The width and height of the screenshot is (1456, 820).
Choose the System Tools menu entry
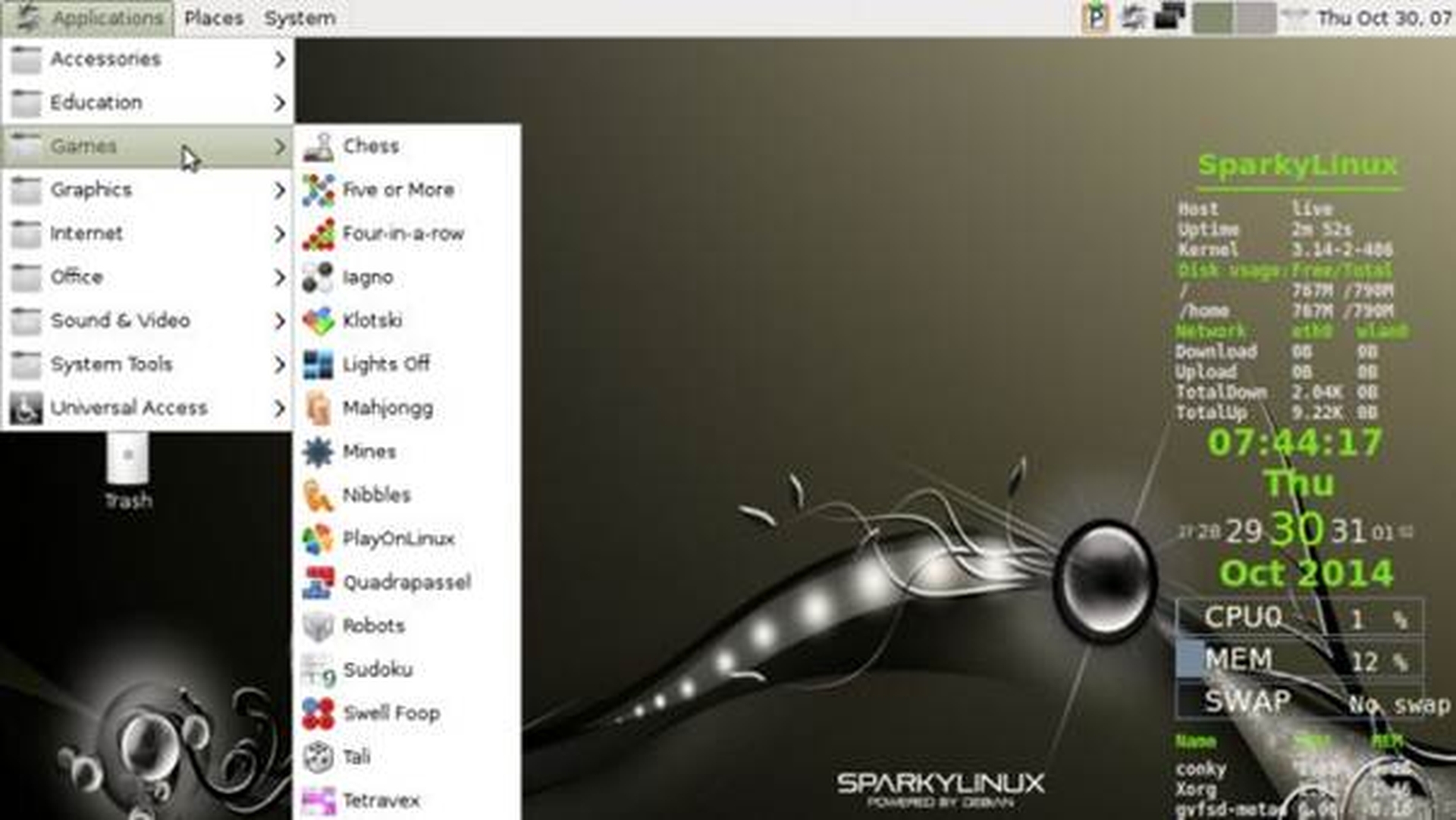147,364
